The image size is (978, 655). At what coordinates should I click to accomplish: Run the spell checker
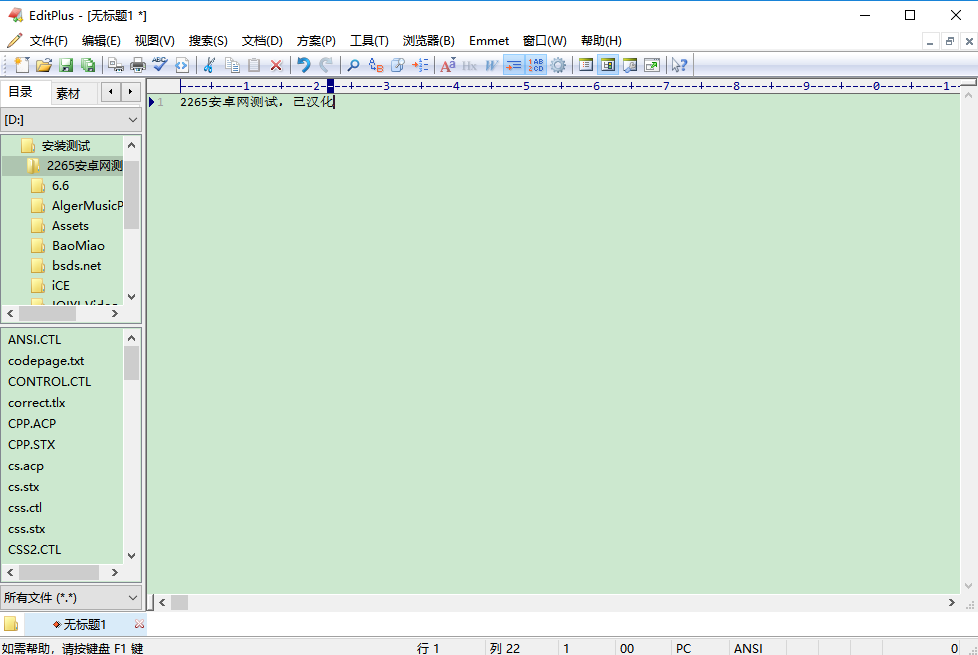159,64
